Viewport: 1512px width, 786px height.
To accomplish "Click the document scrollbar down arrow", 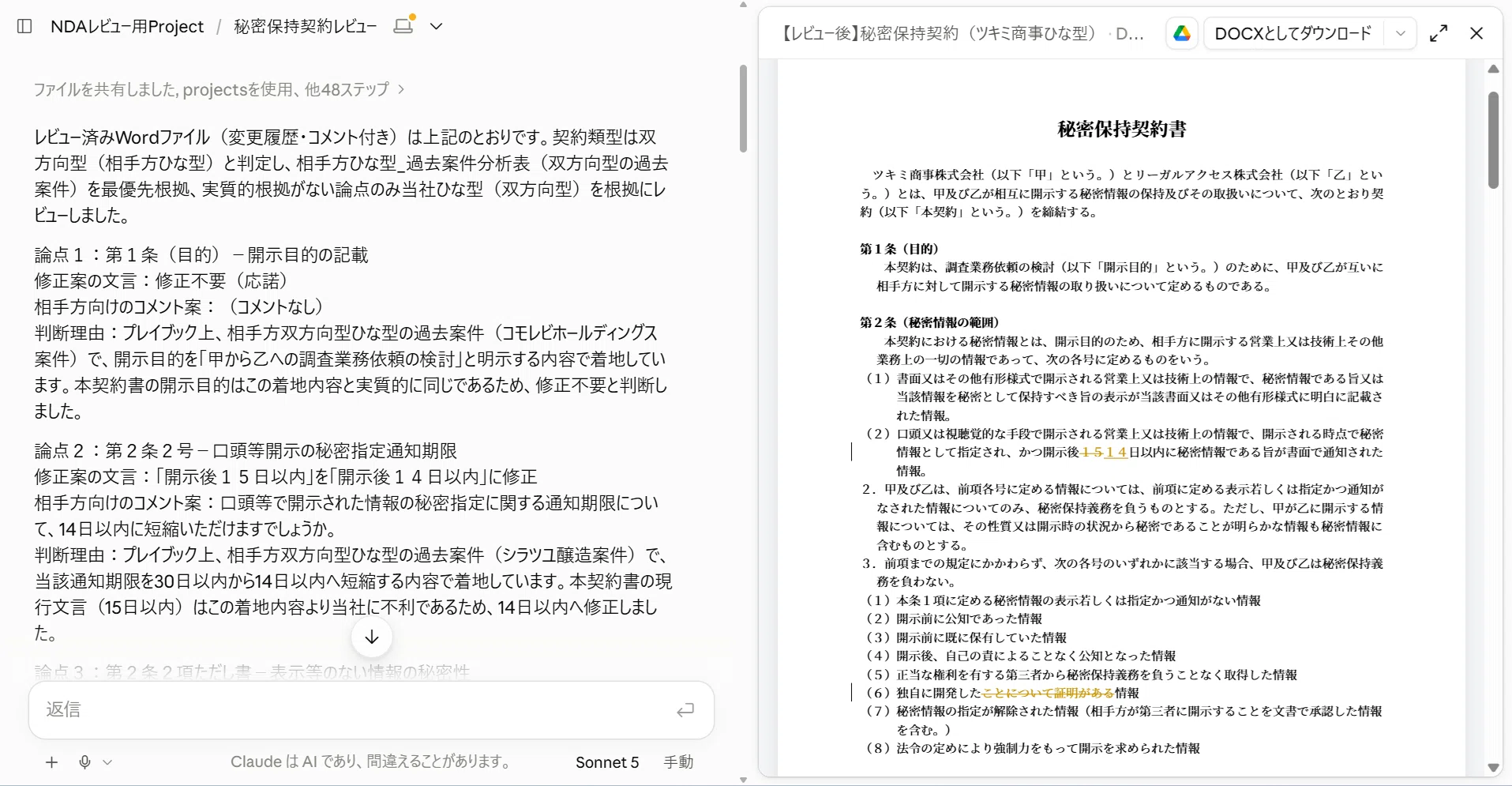I will point(1493,767).
